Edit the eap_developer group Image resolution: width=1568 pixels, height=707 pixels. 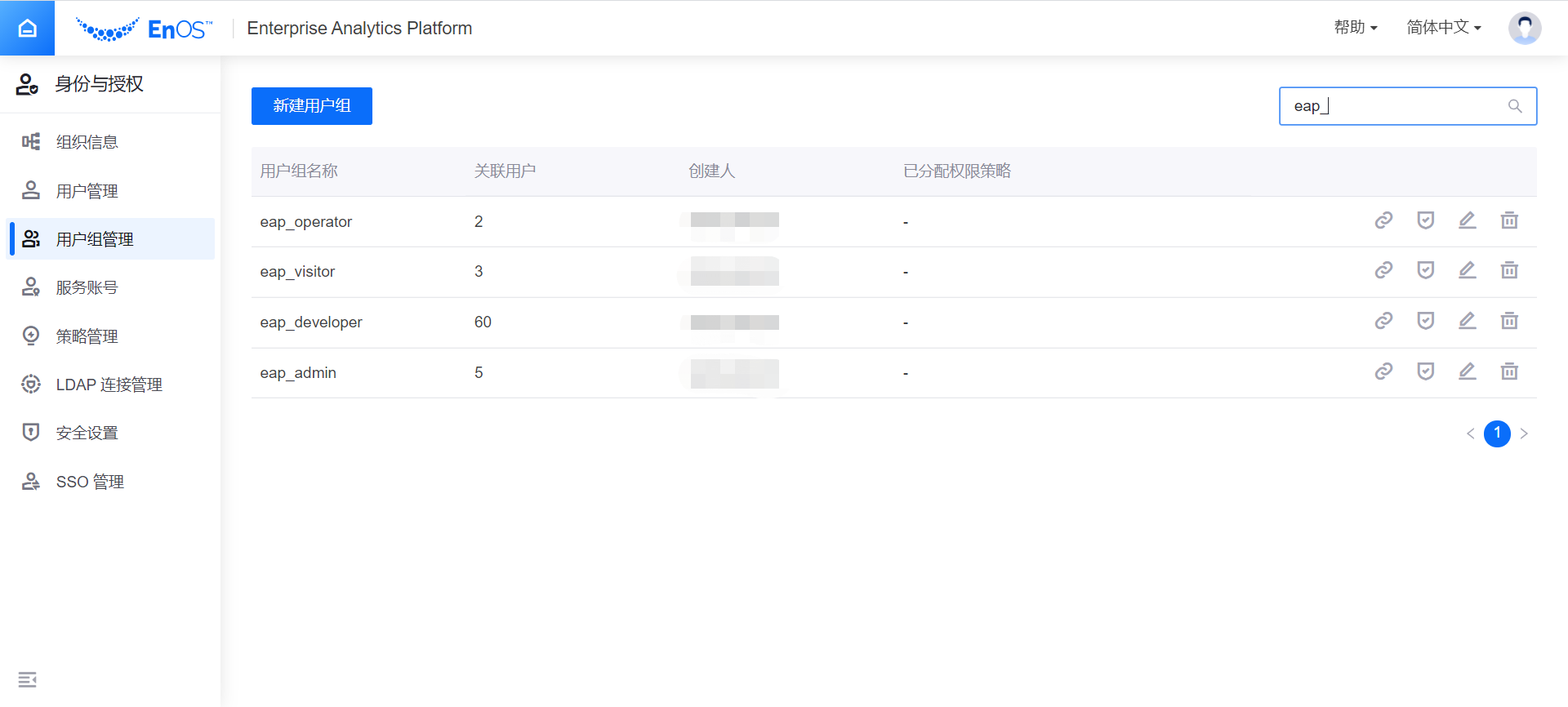pos(1468,321)
